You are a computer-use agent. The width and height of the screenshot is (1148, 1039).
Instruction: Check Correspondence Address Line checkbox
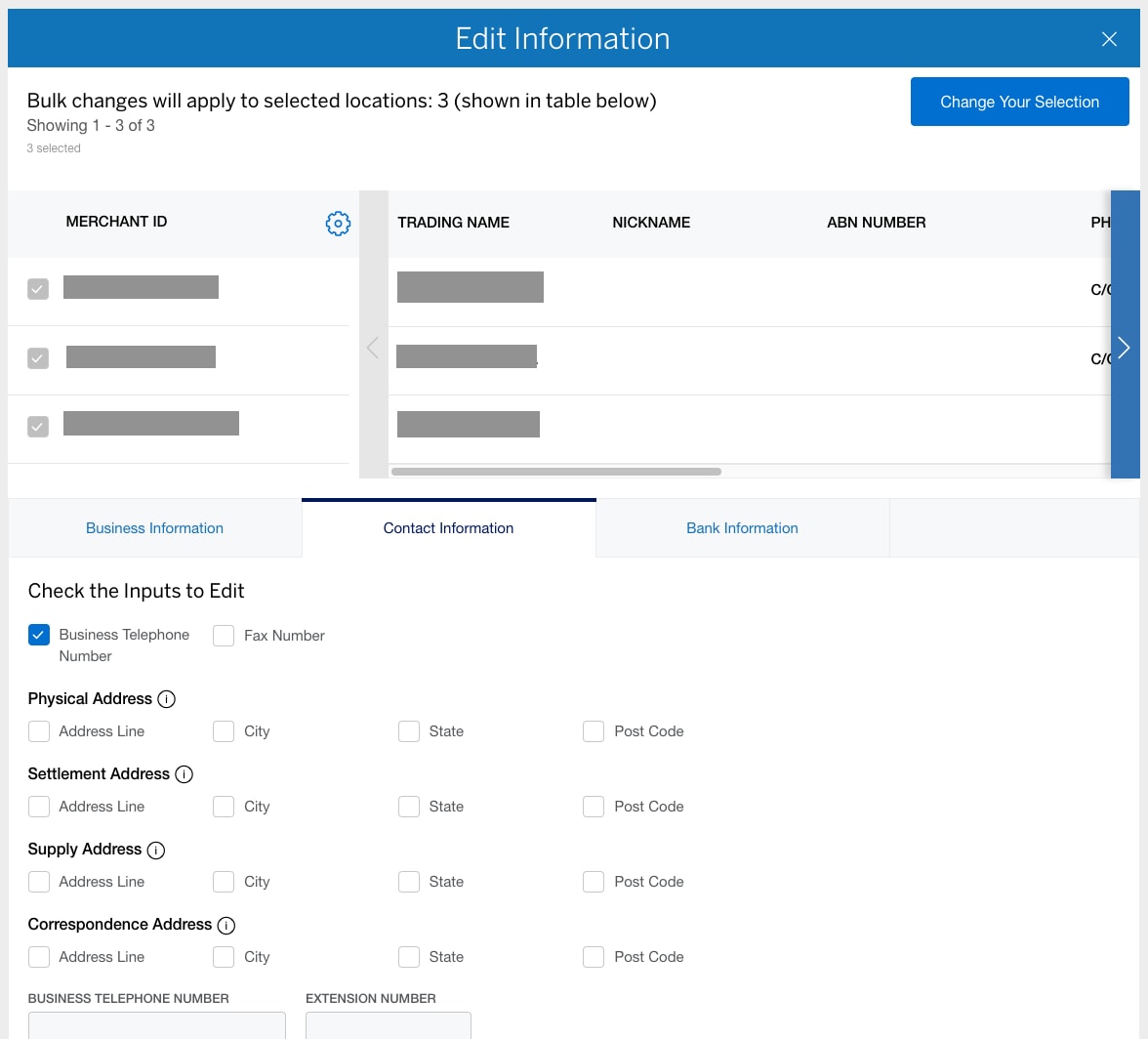click(x=39, y=956)
